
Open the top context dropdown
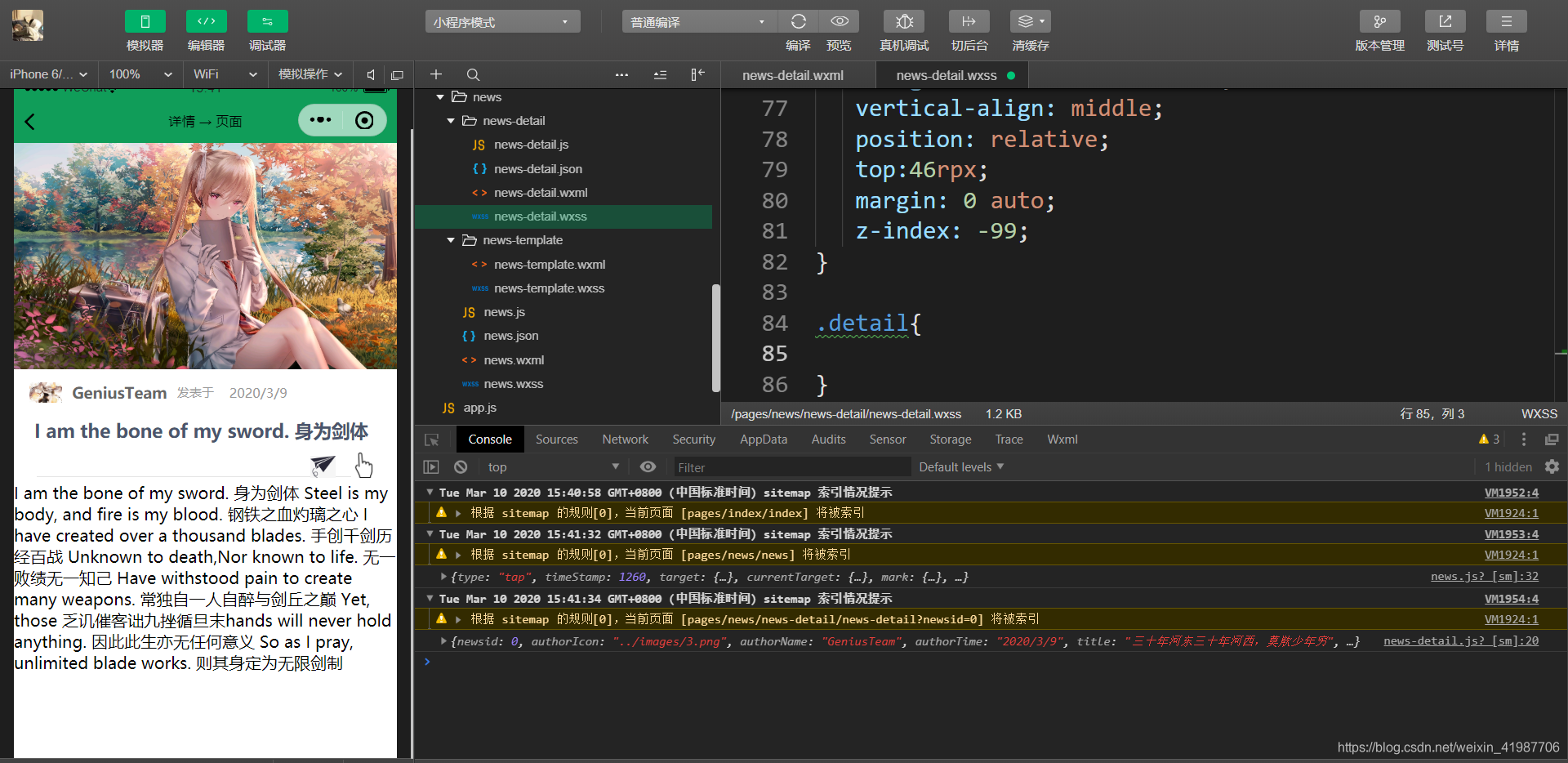pyautogui.click(x=554, y=467)
